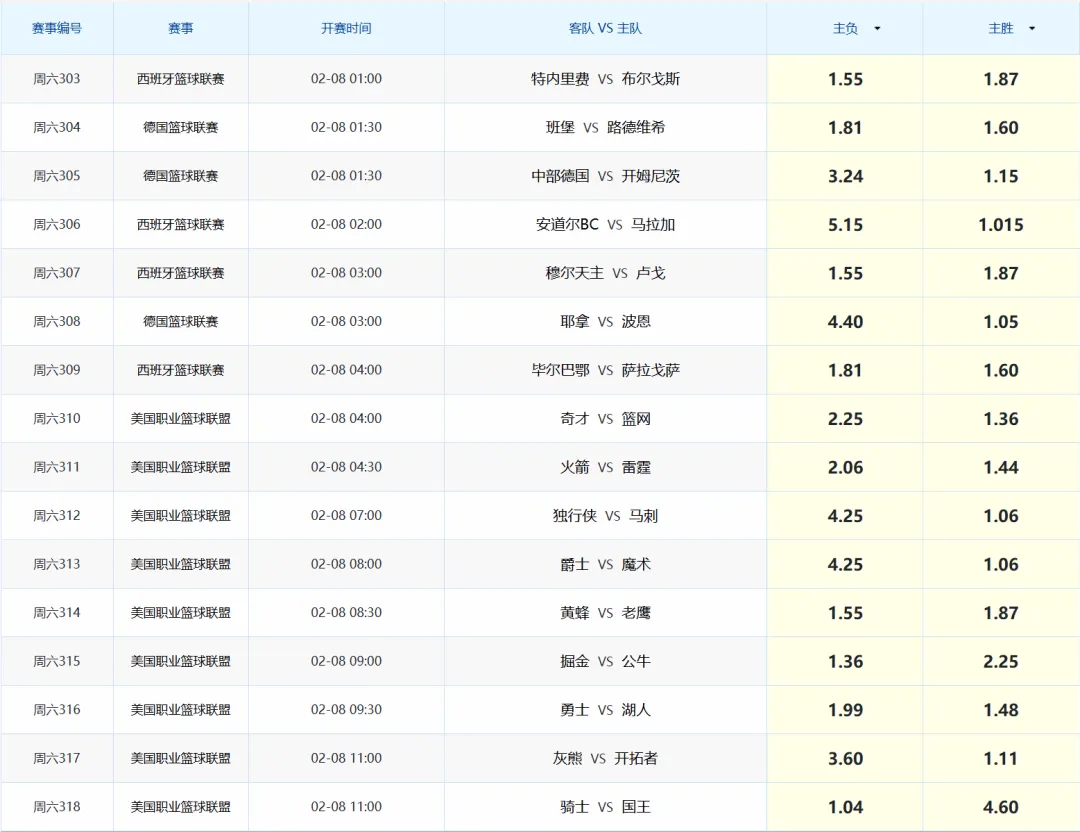This screenshot has height=832, width=1080.
Task: Select odds 2.25 for 掘金 vs 公牛
Action: 1001,661
